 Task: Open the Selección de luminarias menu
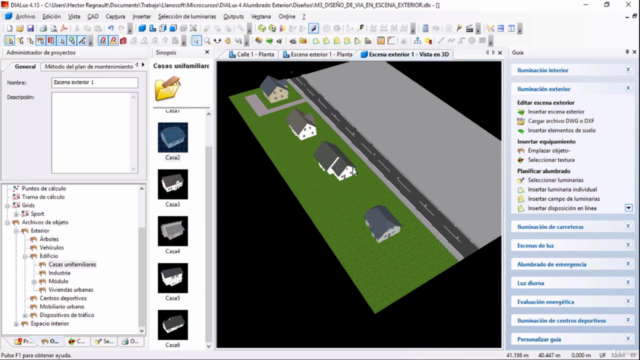click(187, 16)
